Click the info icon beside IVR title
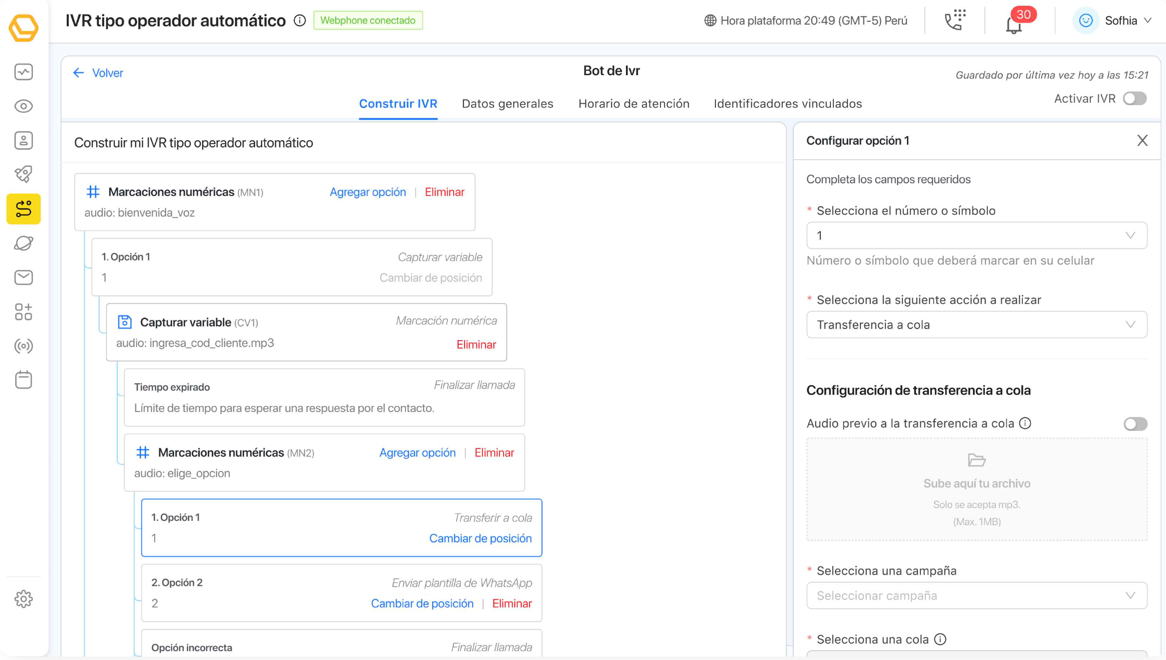Image resolution: width=1166 pixels, height=660 pixels. (300, 20)
